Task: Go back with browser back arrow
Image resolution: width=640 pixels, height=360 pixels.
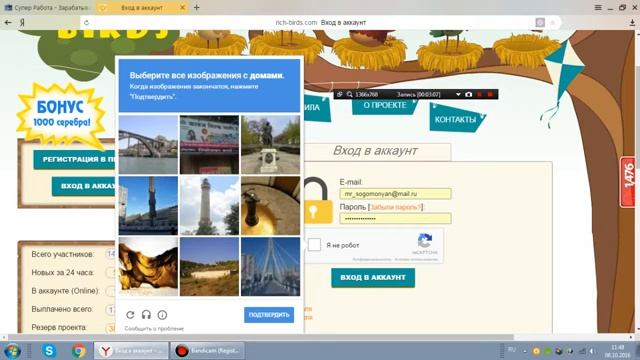Action: point(8,22)
